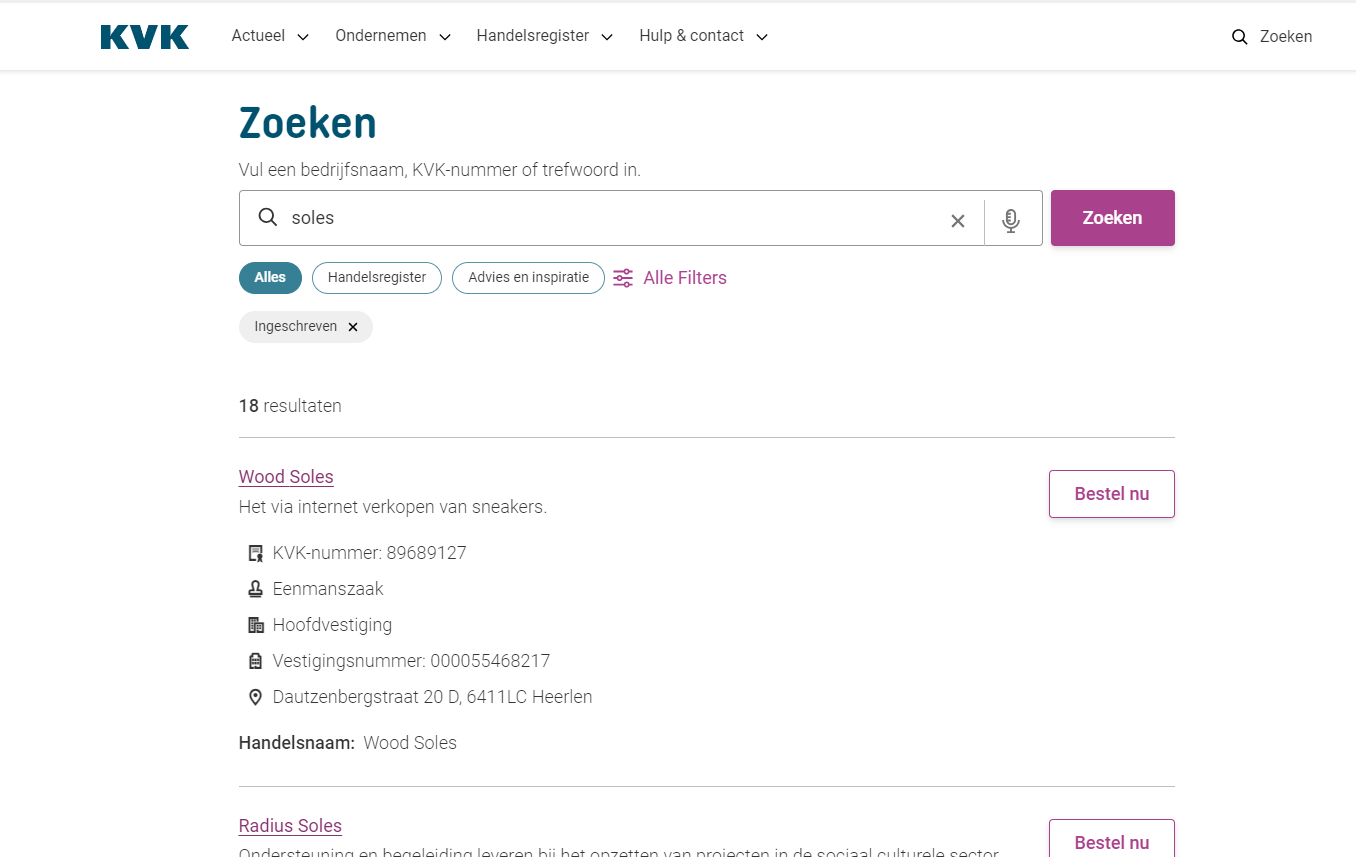Clear the search field with X icon
Screen dimensions: 1356x857
point(958,221)
